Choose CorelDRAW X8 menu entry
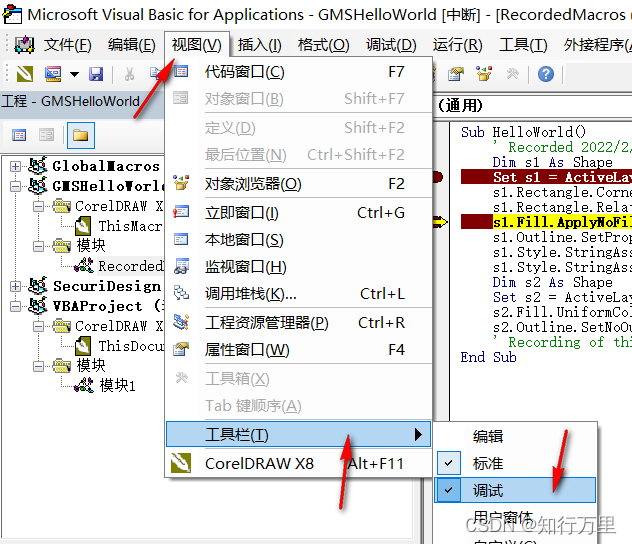Viewport: 632px width, 544px height. point(299,463)
